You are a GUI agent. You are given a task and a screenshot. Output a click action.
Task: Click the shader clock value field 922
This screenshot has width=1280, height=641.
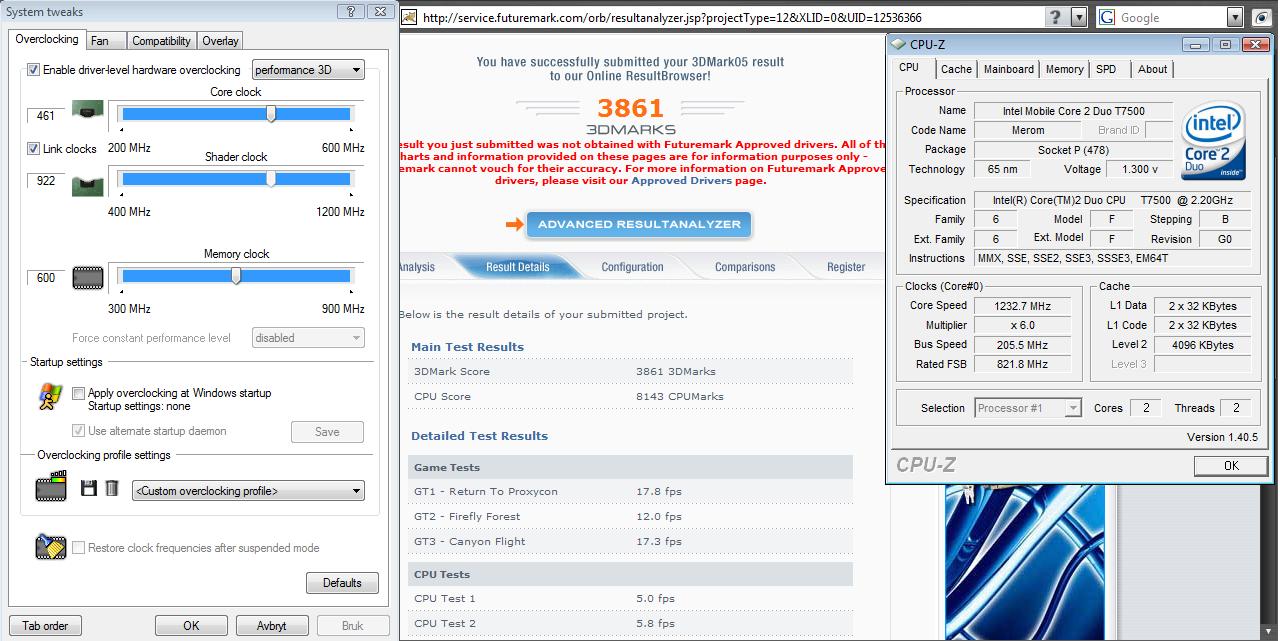(x=45, y=181)
